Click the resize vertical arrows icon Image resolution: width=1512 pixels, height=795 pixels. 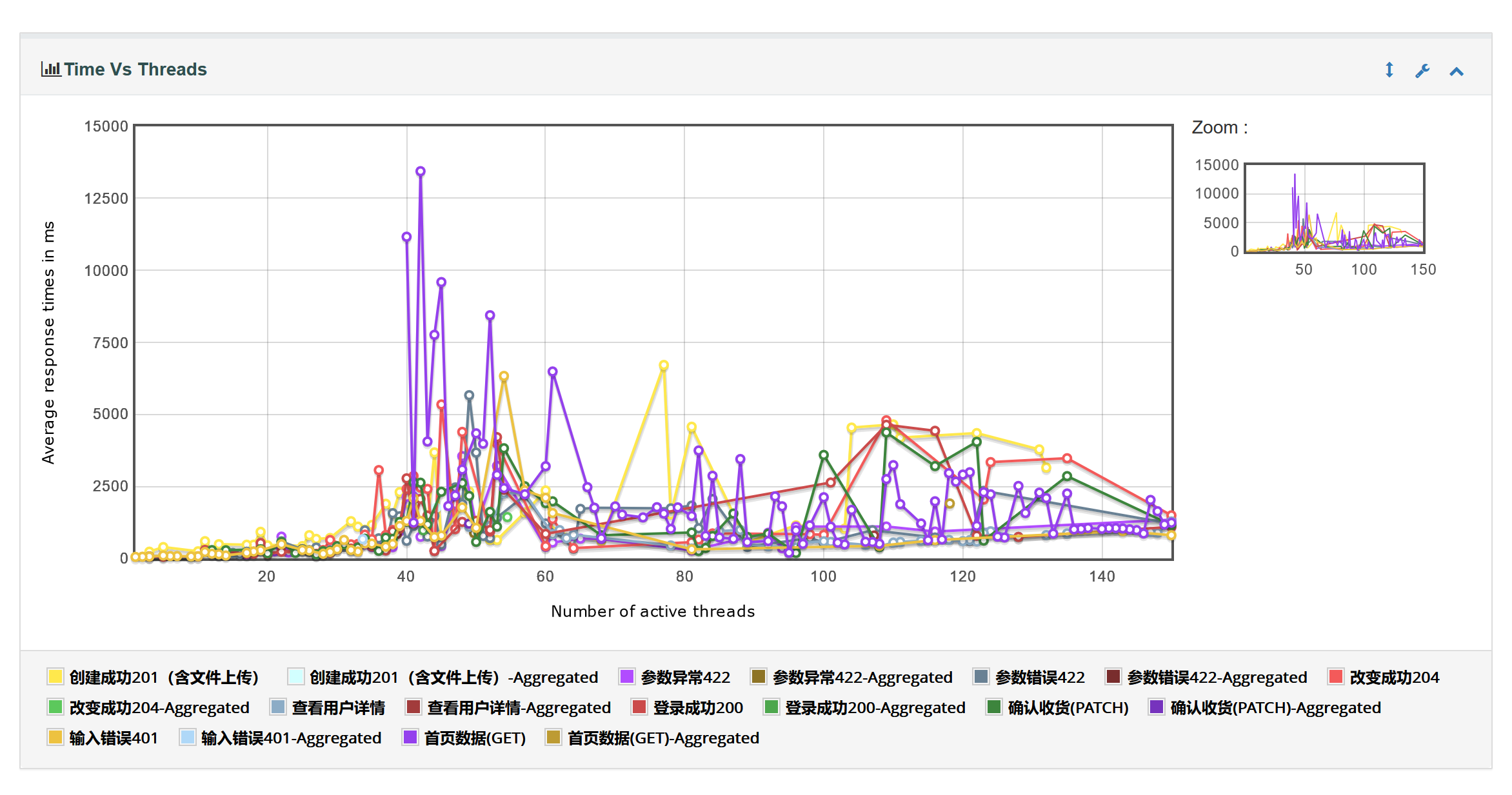click(x=1389, y=70)
